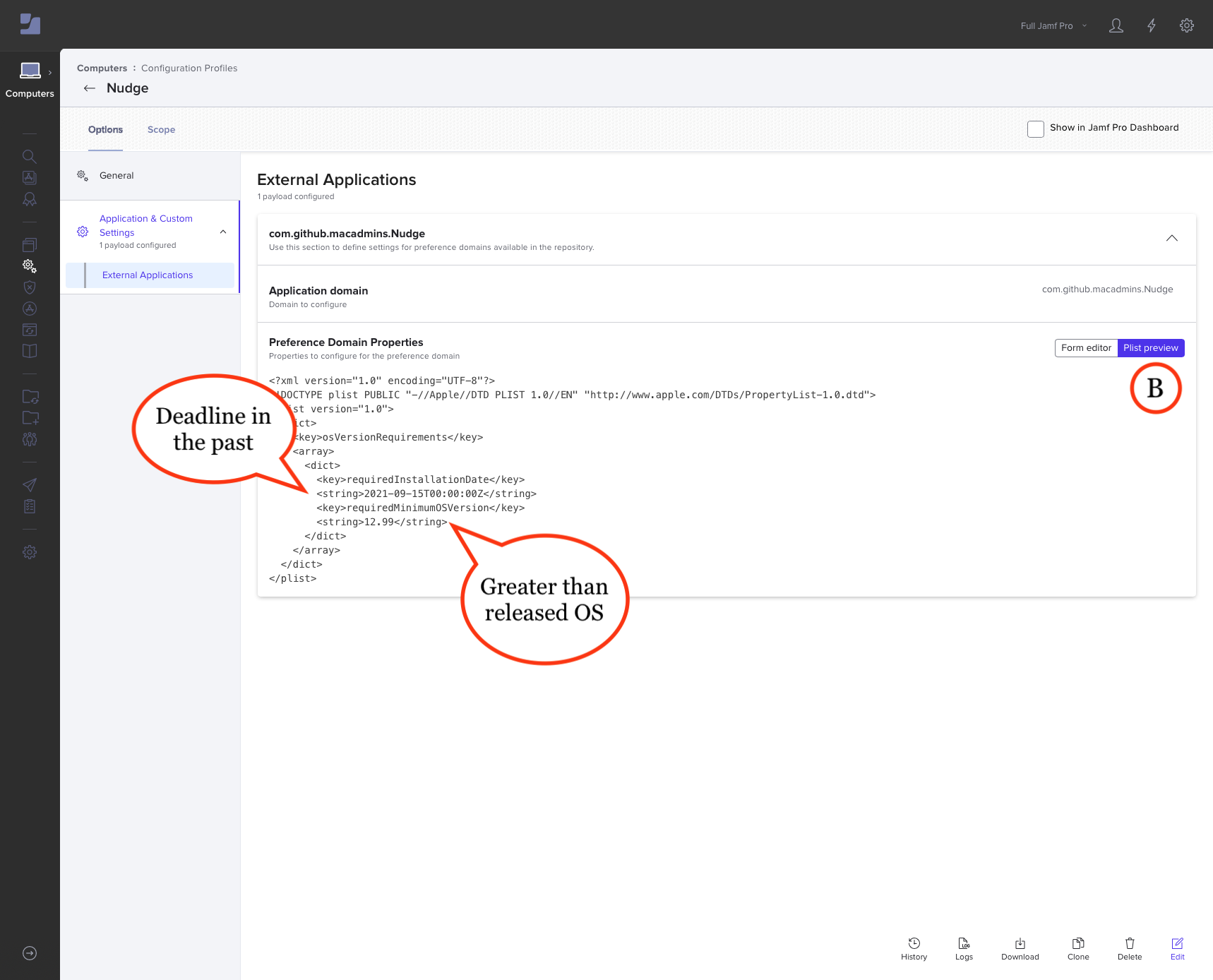The width and height of the screenshot is (1213, 980).
Task: Open the Full Jamf Pro dropdown
Action: click(x=1053, y=26)
